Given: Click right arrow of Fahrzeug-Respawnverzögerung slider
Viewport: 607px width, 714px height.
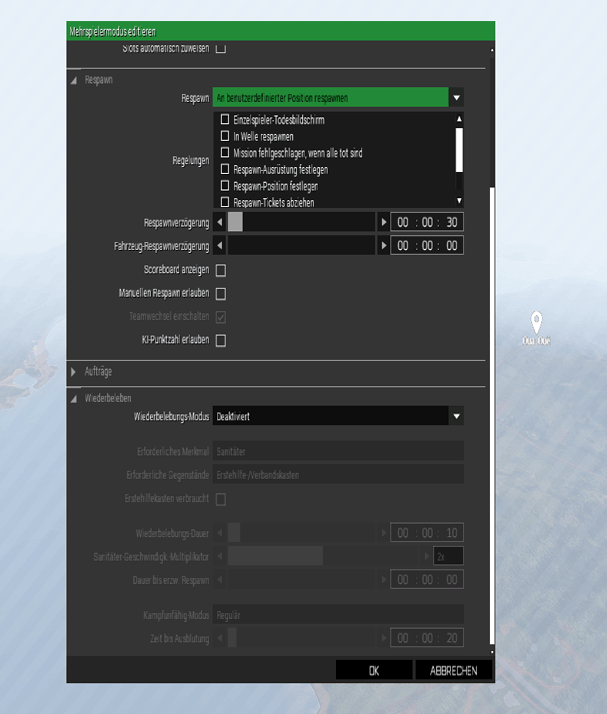Looking at the screenshot, I should (383, 246).
